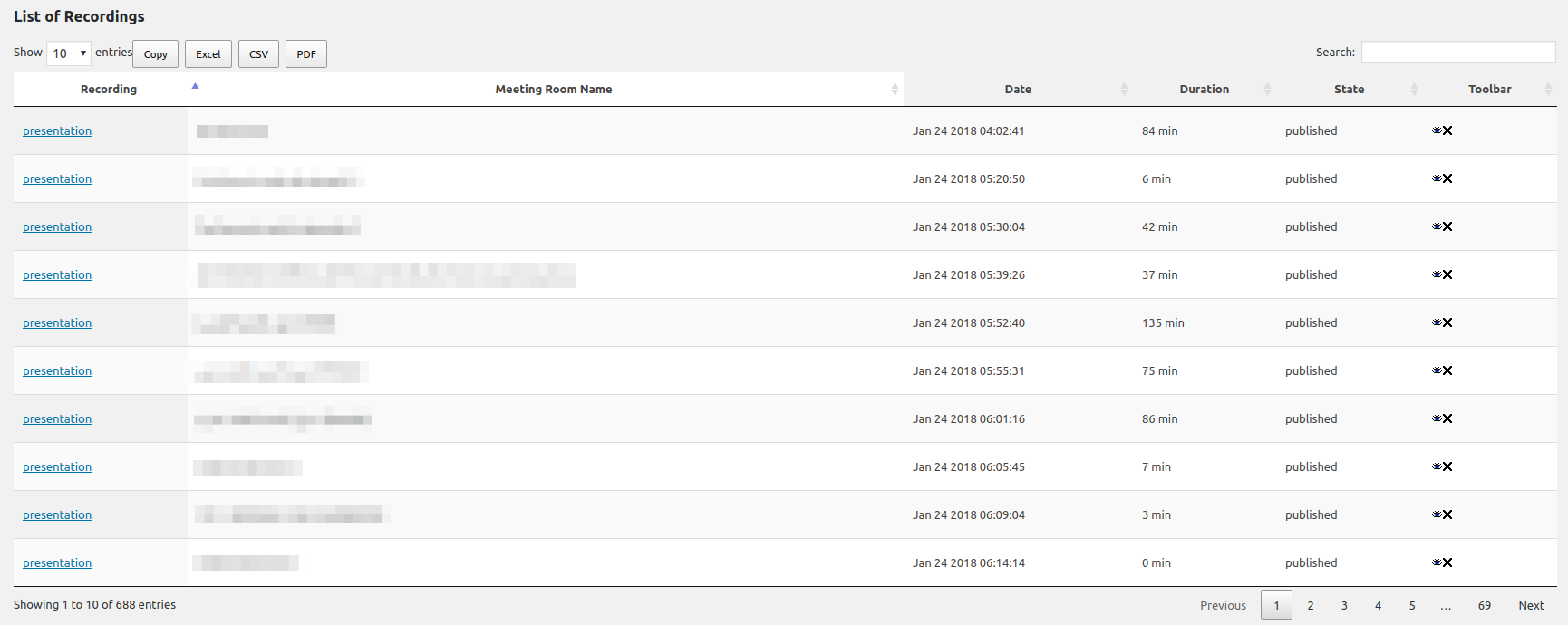Sort table by Toolbar column
1568x625 pixels.
(1490, 89)
